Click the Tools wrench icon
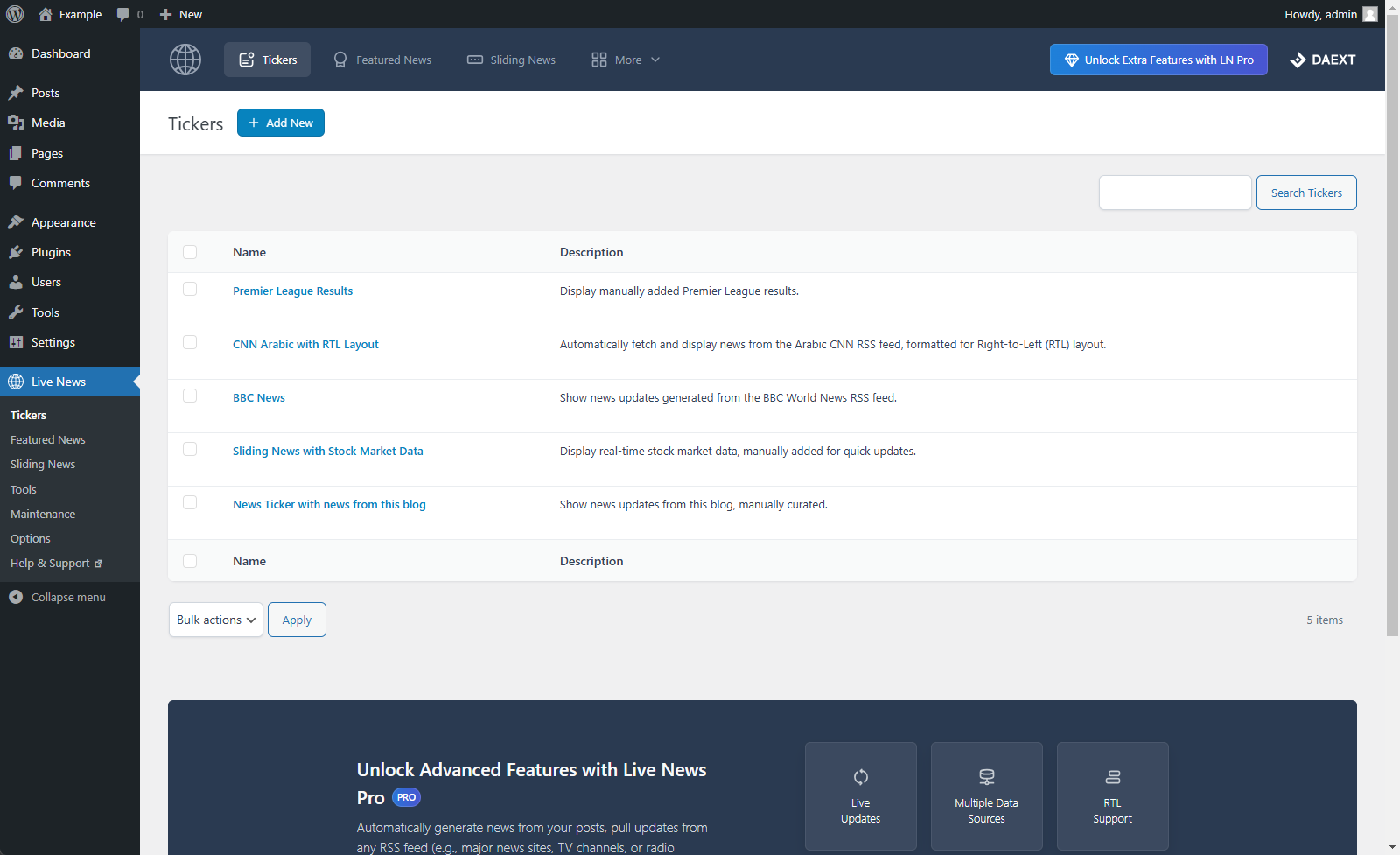This screenshot has width=1400, height=855. (16, 312)
